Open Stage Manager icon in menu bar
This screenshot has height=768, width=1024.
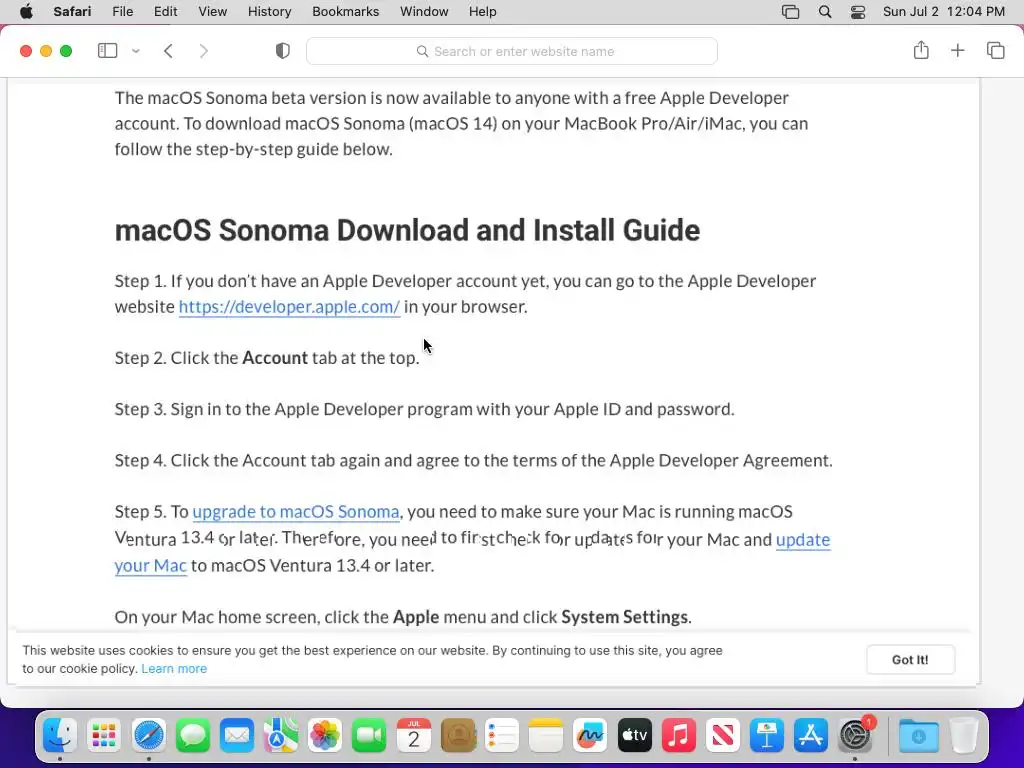(790, 12)
